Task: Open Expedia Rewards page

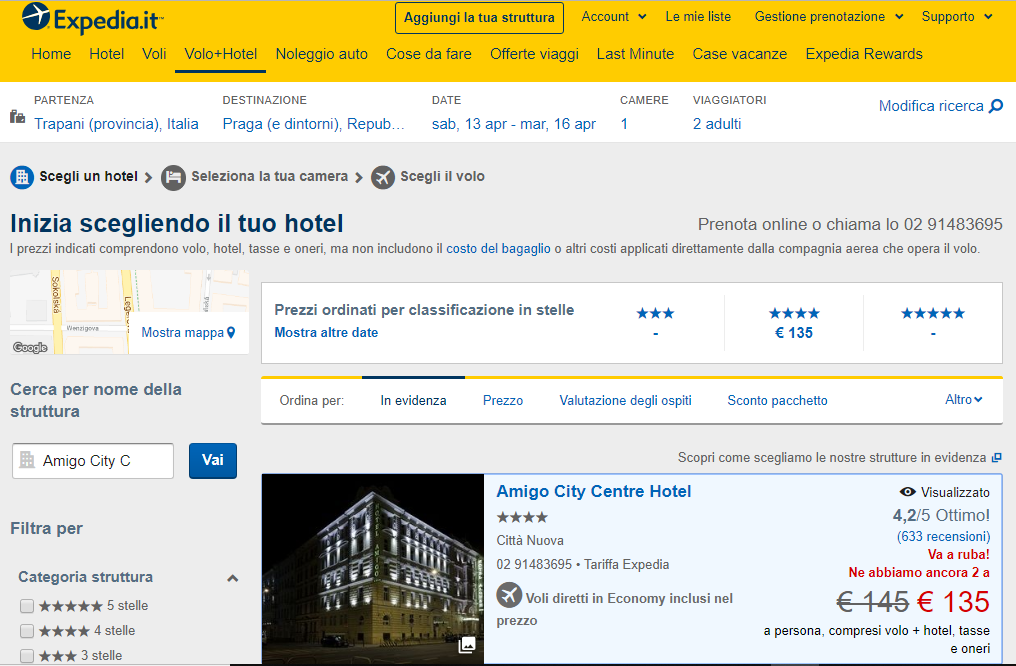Action: pyautogui.click(x=864, y=54)
